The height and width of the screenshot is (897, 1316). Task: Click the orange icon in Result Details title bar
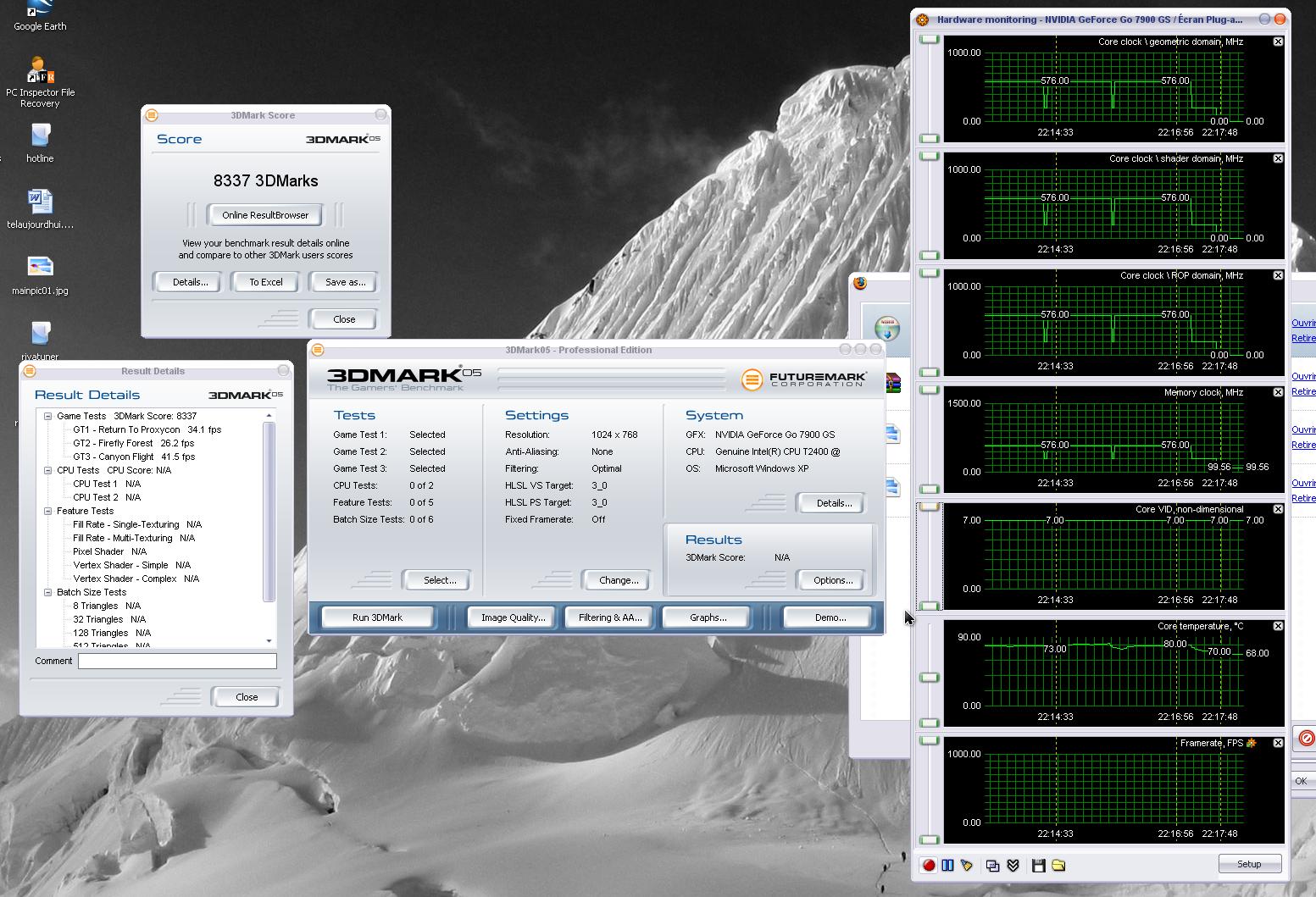[x=30, y=371]
